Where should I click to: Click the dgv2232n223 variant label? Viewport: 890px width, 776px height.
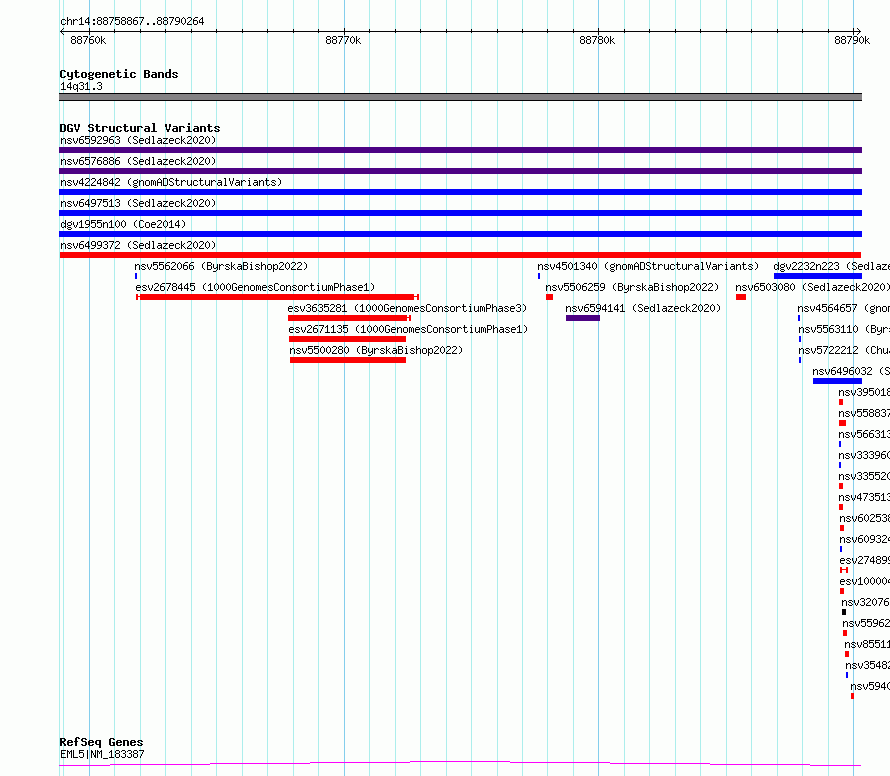[x=832, y=266]
